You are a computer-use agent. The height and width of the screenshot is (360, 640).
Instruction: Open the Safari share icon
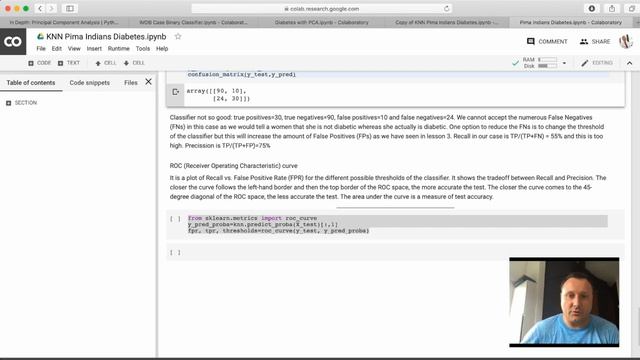coord(612,8)
